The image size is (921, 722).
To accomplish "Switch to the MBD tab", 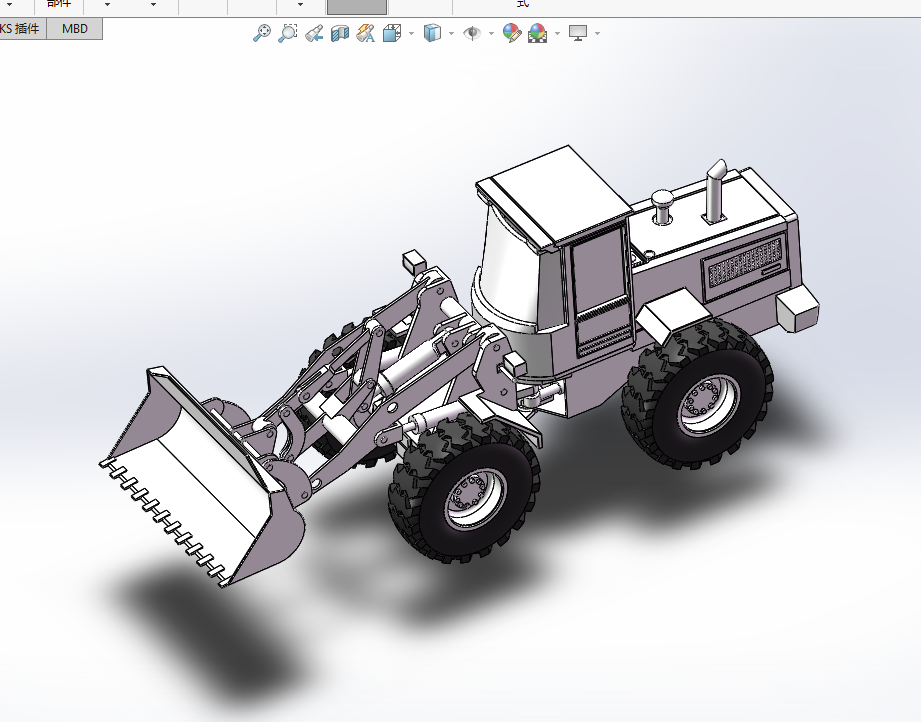I will 75,29.
